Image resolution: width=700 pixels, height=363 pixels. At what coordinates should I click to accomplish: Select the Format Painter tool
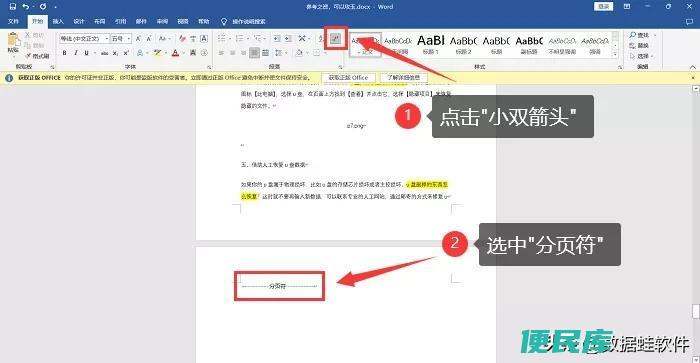click(38, 56)
